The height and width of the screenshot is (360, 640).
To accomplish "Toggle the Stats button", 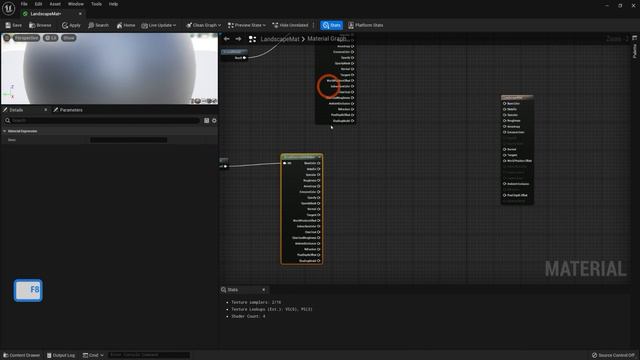I will (x=331, y=25).
